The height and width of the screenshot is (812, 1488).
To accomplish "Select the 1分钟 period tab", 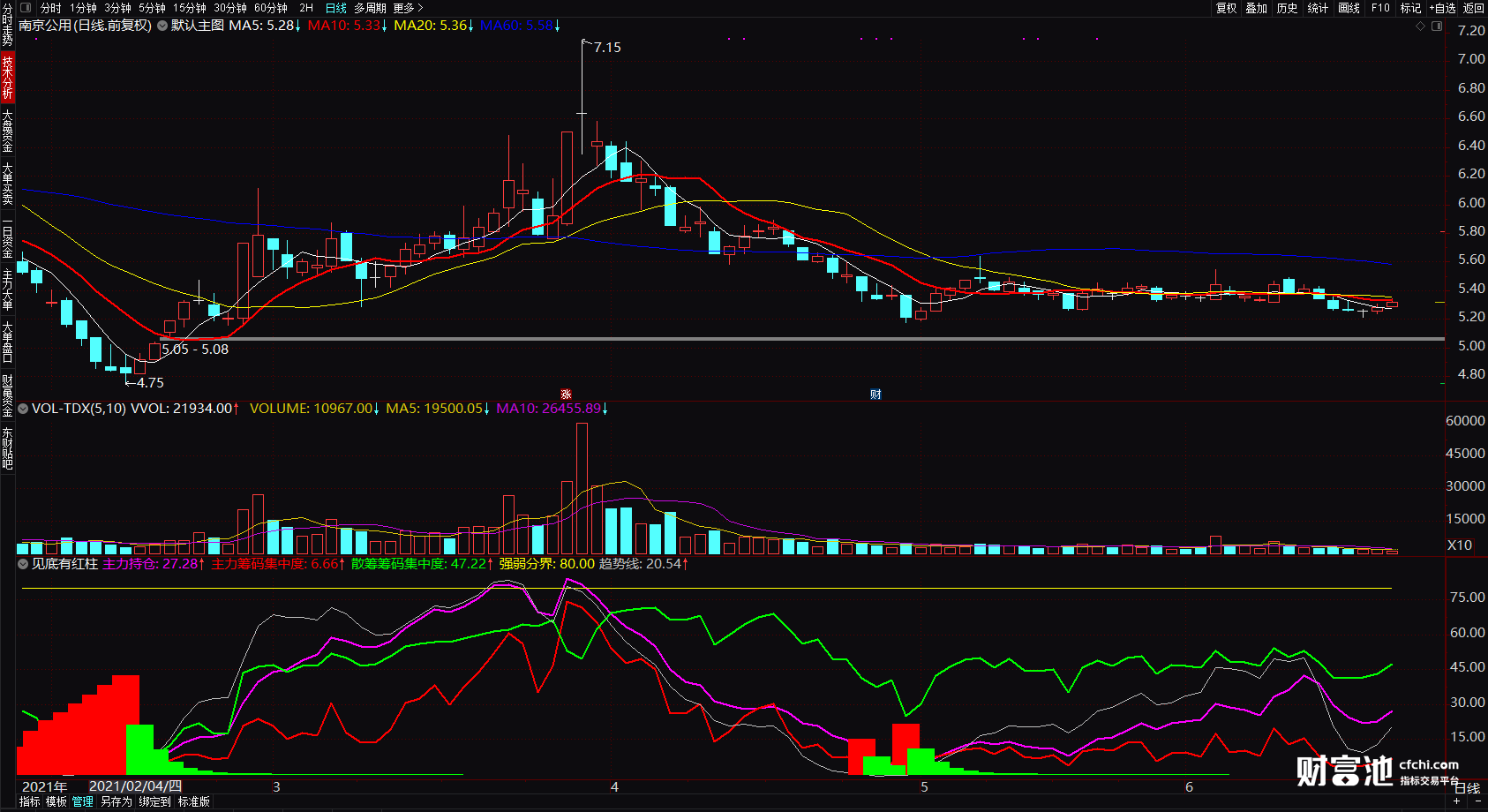I will pos(83,8).
